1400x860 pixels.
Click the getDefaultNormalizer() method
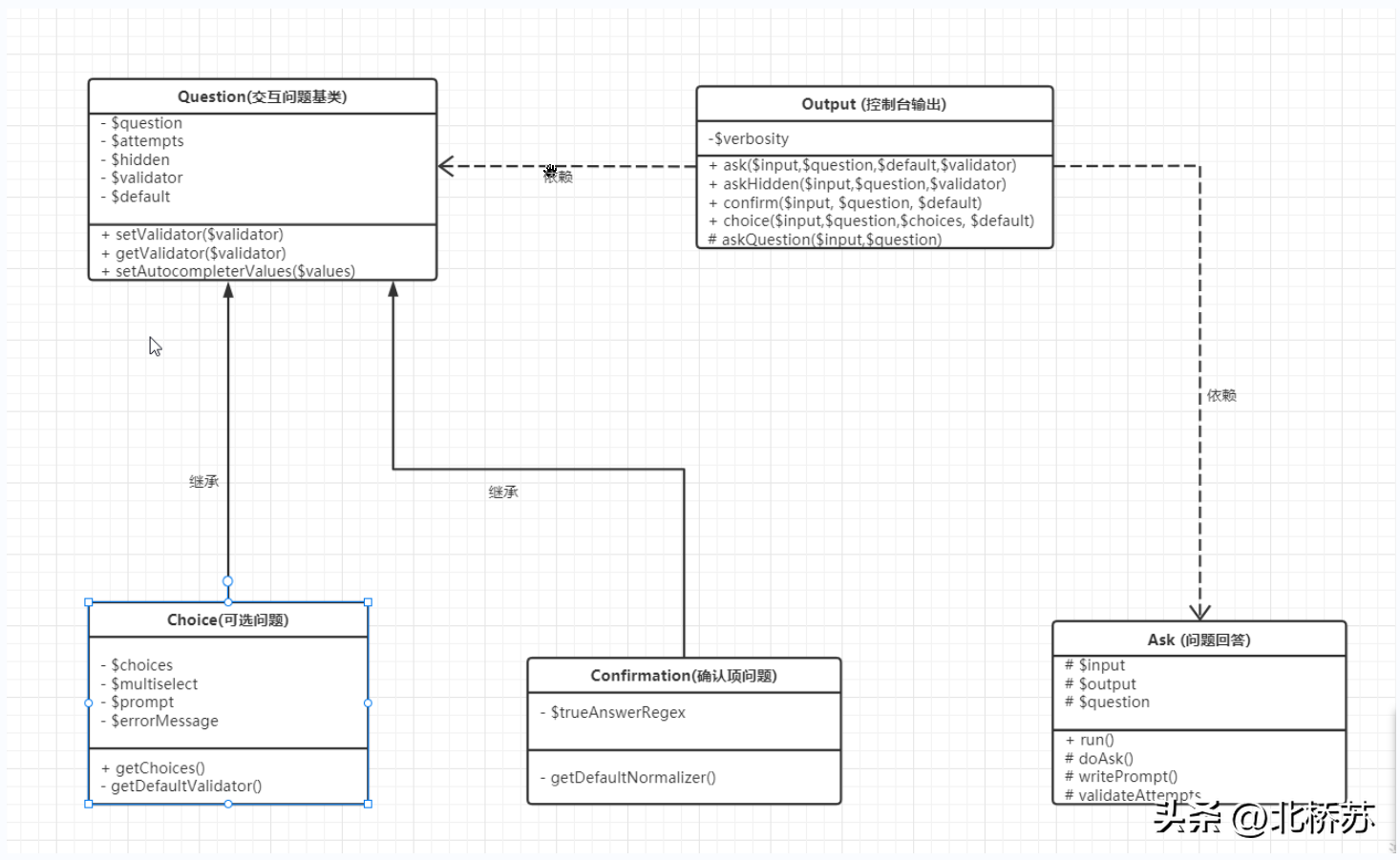click(x=628, y=778)
